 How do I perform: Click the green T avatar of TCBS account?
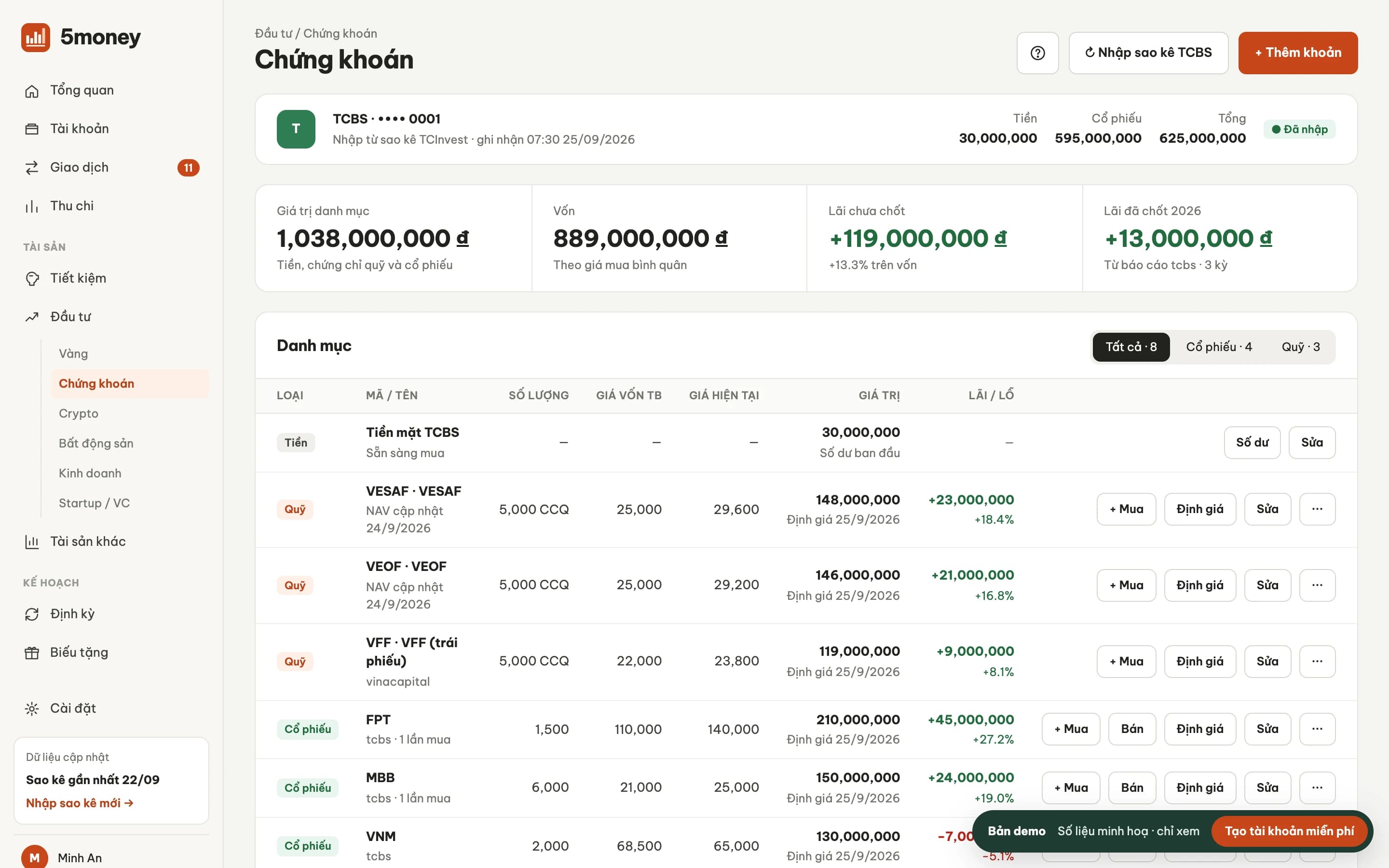click(x=296, y=129)
